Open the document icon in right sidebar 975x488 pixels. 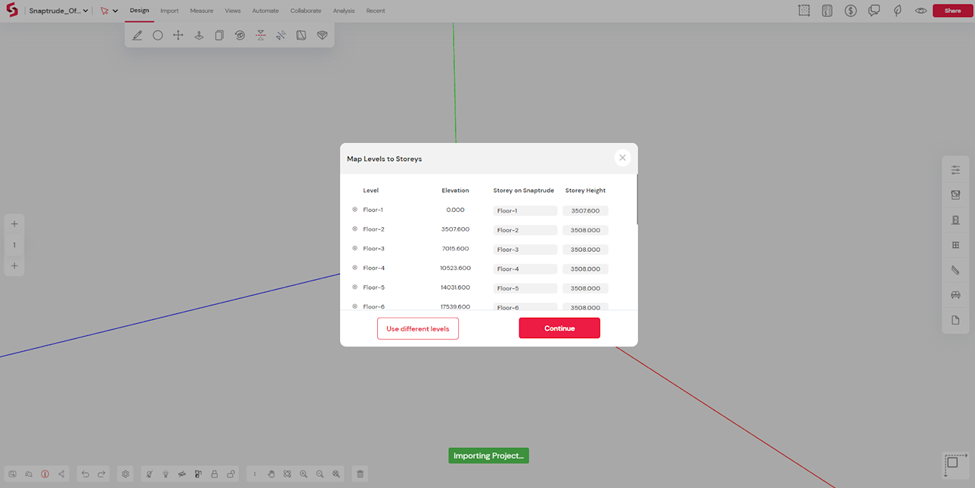(956, 320)
